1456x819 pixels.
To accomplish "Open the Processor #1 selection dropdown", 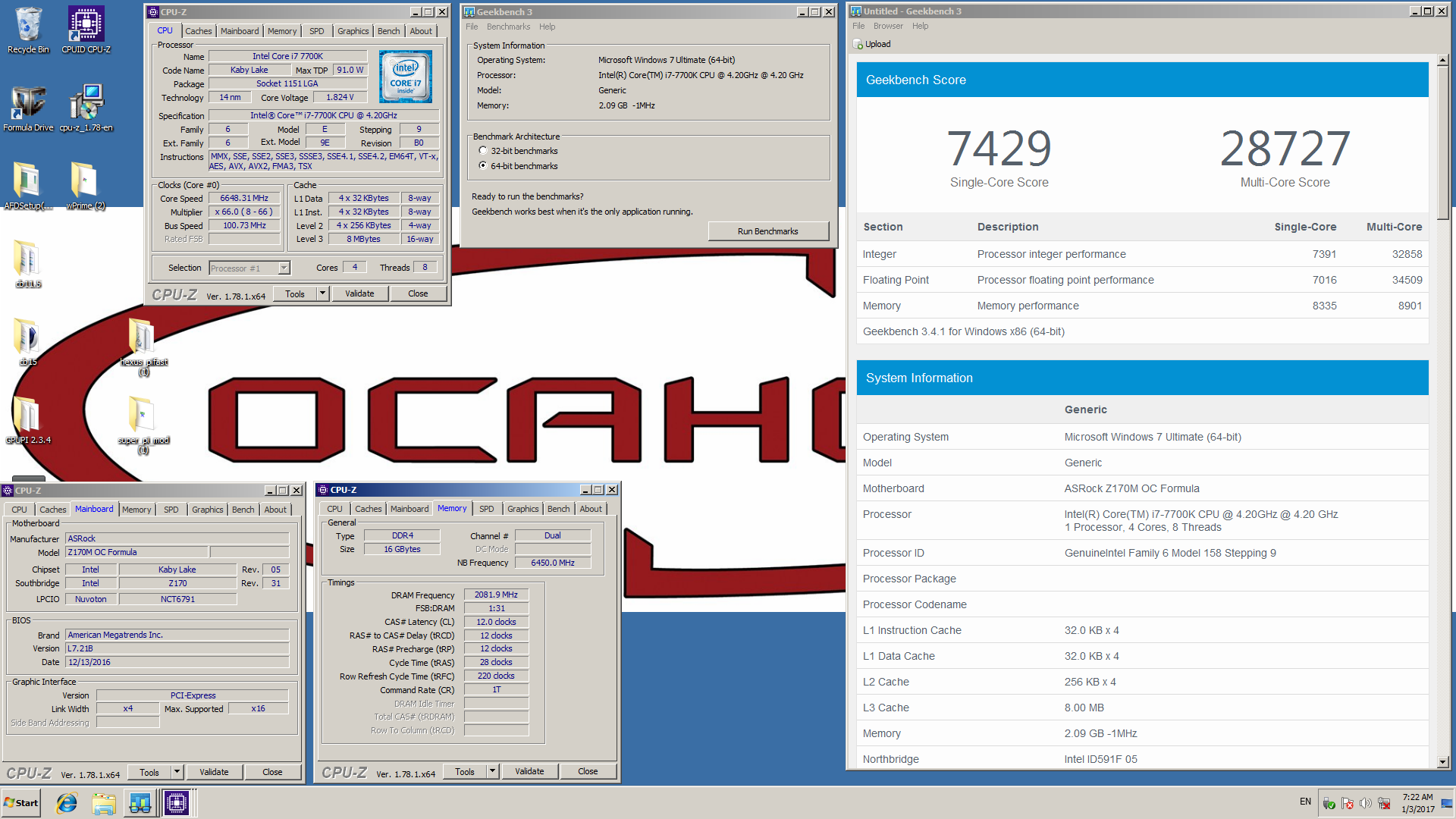I will point(249,268).
